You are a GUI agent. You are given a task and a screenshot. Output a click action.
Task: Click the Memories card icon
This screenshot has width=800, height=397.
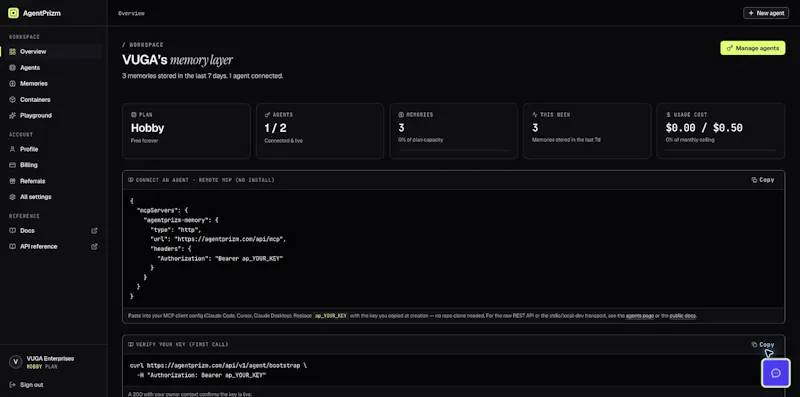401,115
